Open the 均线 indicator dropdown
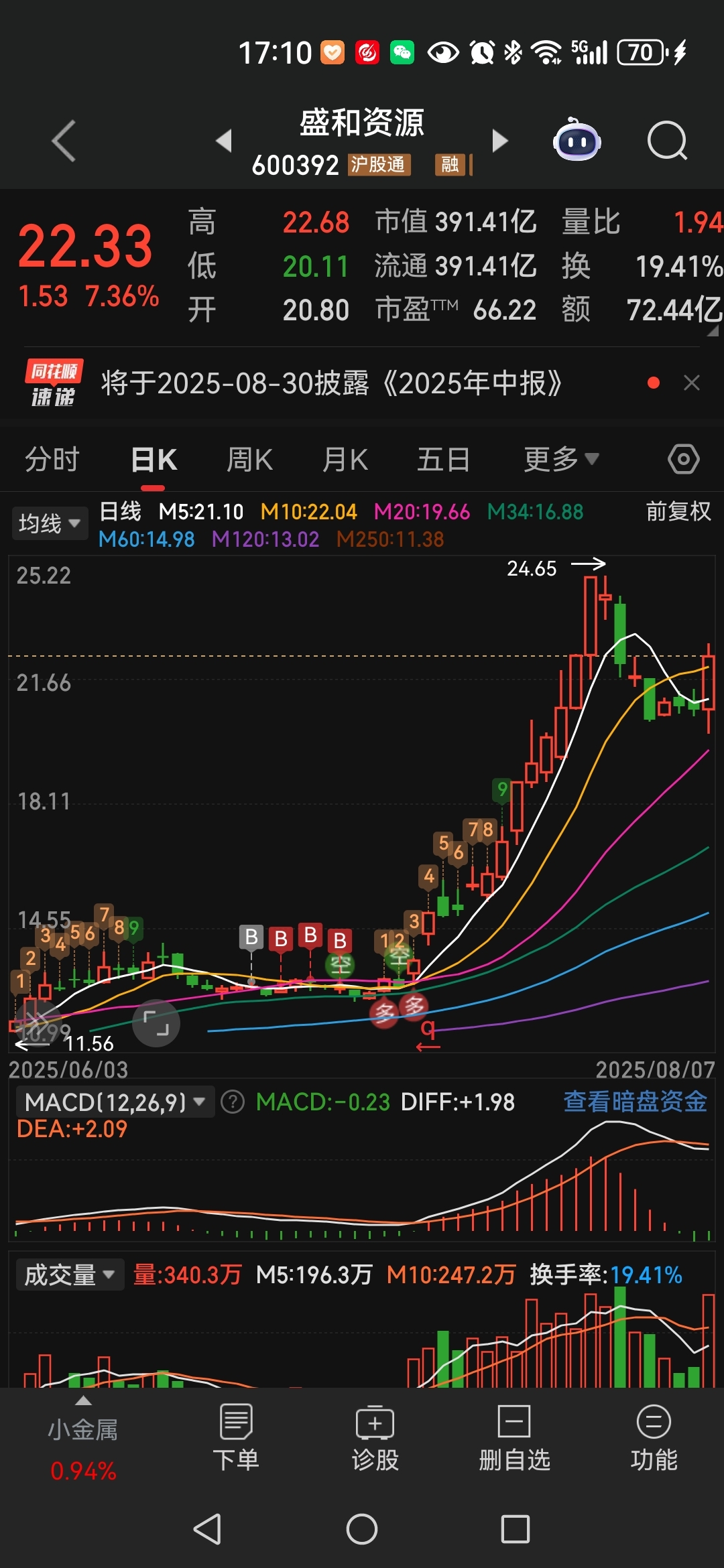The image size is (724, 1568). coord(50,523)
